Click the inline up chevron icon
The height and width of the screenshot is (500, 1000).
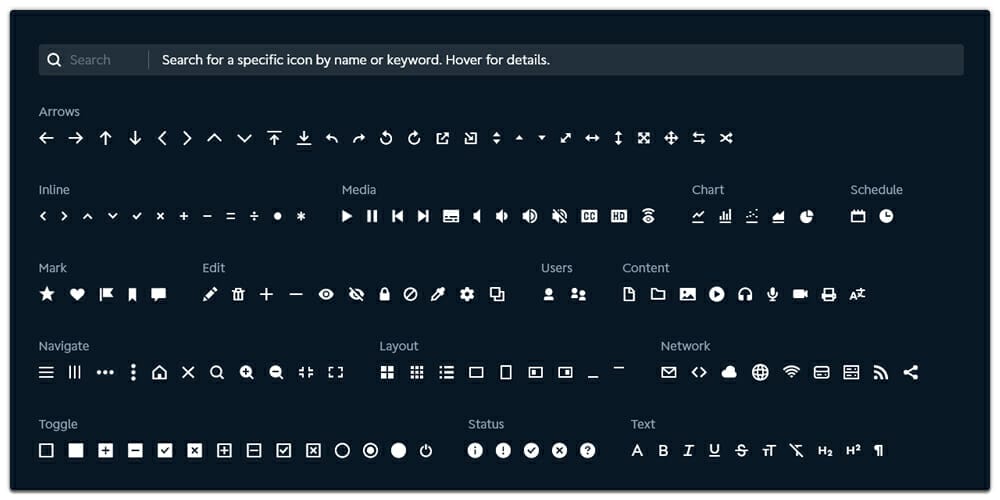pyautogui.click(x=88, y=216)
